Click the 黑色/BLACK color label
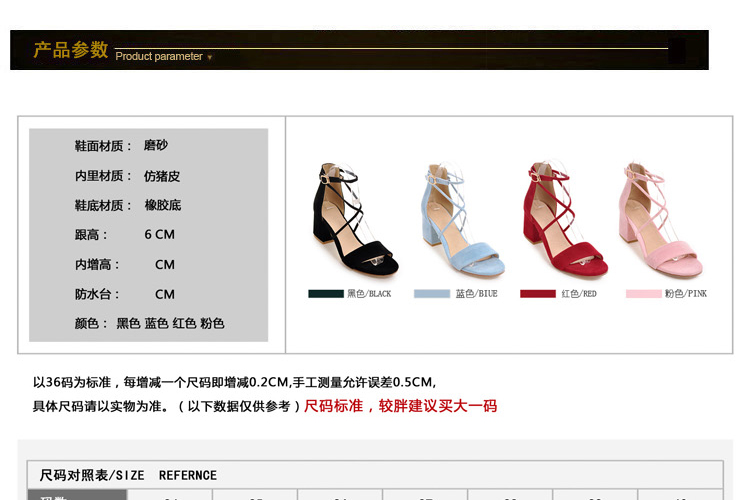The image size is (750, 500). tap(369, 294)
